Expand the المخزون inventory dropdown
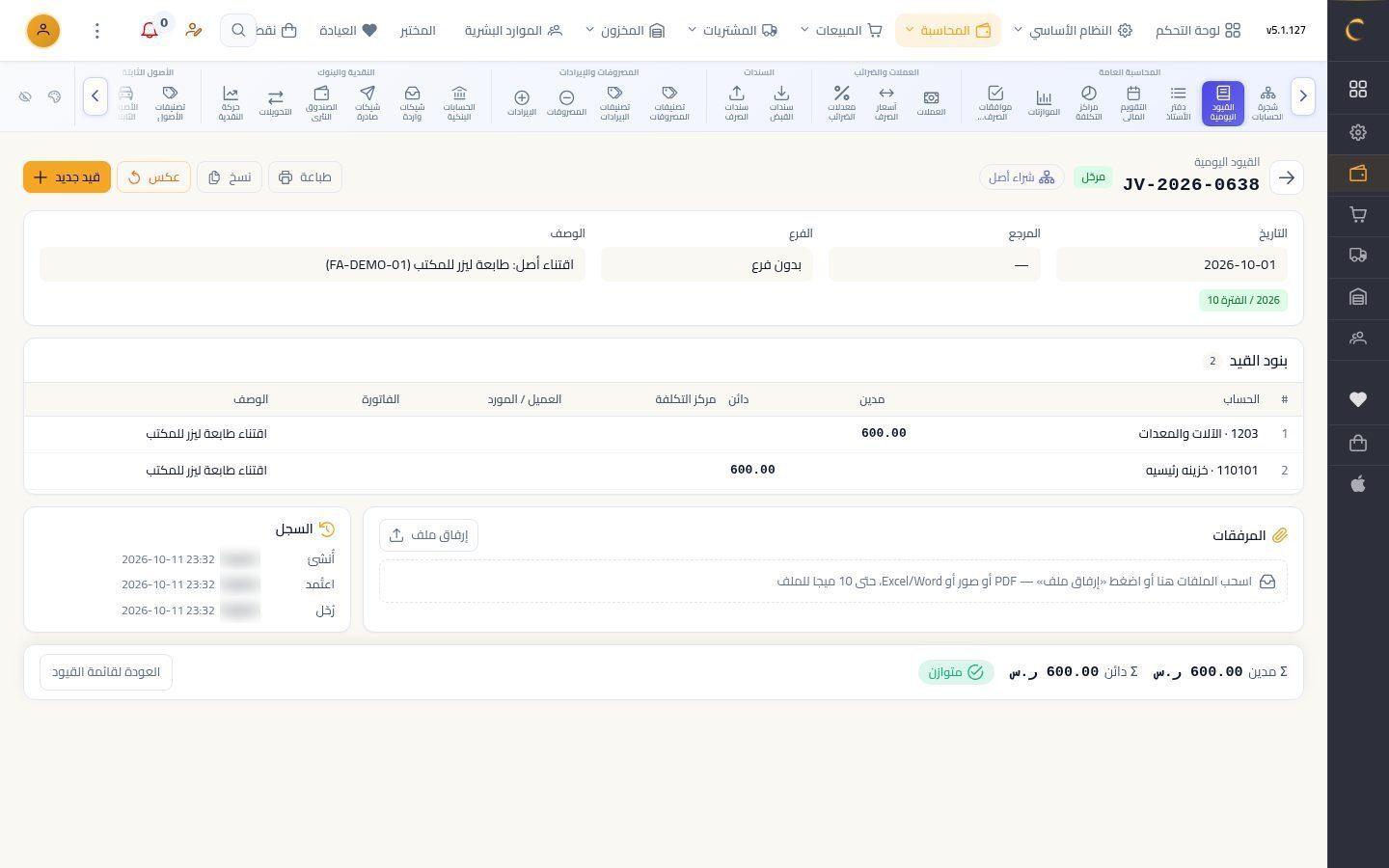1389x868 pixels. click(625, 31)
